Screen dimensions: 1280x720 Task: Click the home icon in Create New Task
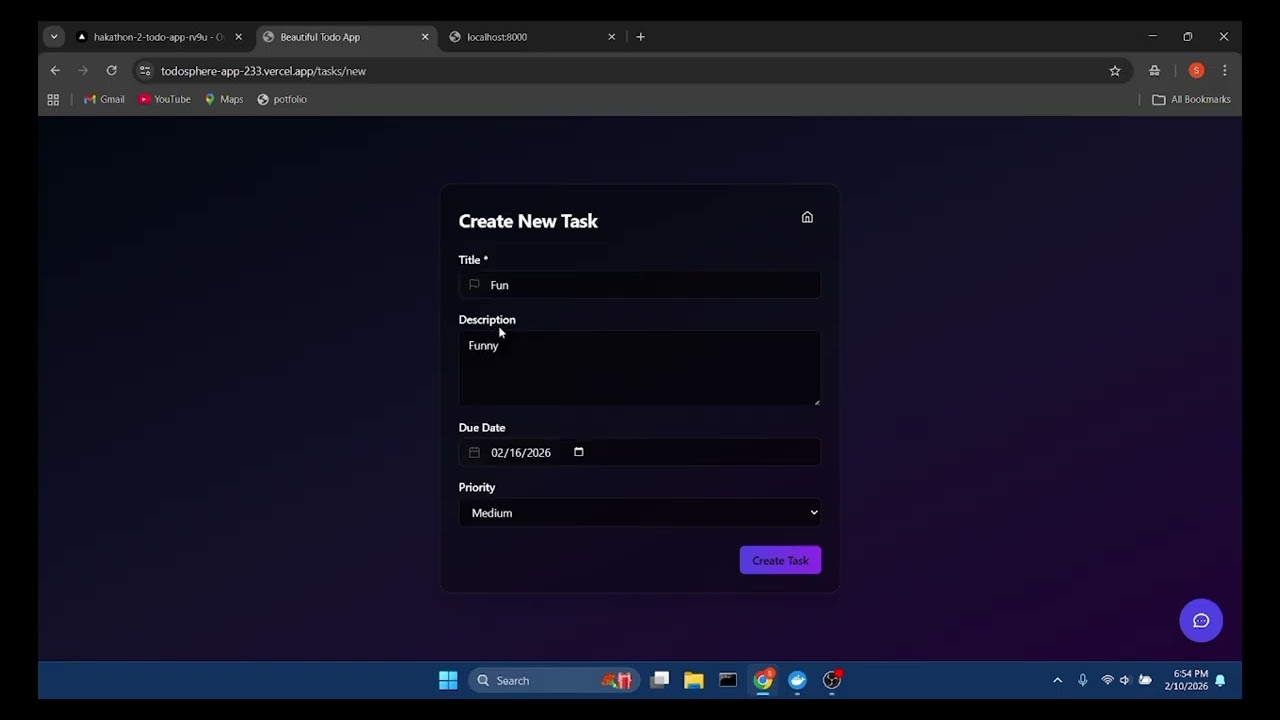pos(807,217)
